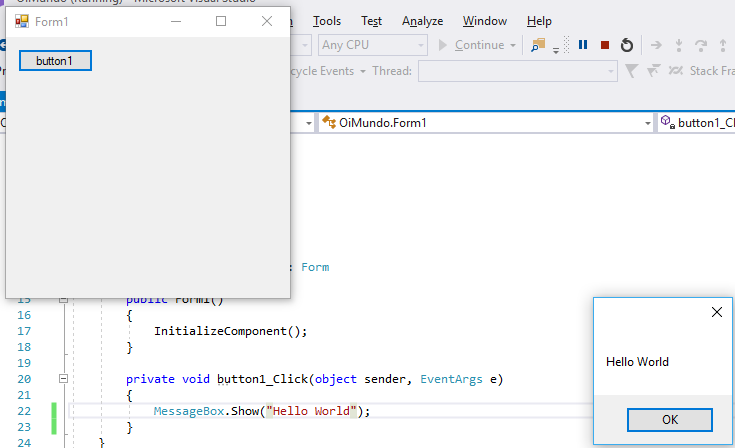Open the OiMundo.Form1 class dropdown
735x448 pixels.
pos(486,123)
